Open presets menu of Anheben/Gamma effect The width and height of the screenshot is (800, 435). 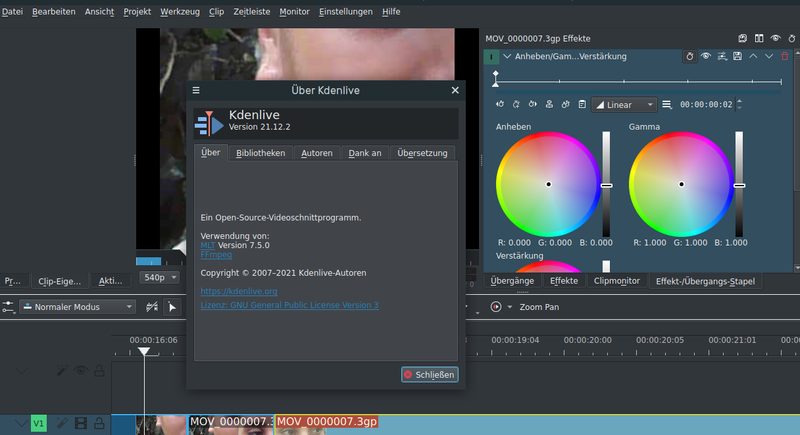pyautogui.click(x=722, y=56)
